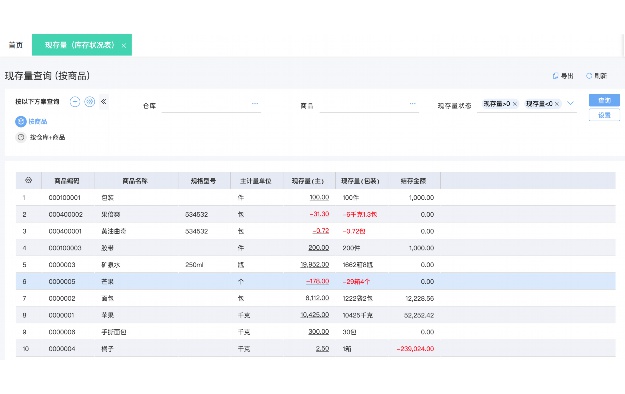The height and width of the screenshot is (394, 625).
Task: Open the -176.00 stock quantity link for 000005
Action: [318, 281]
